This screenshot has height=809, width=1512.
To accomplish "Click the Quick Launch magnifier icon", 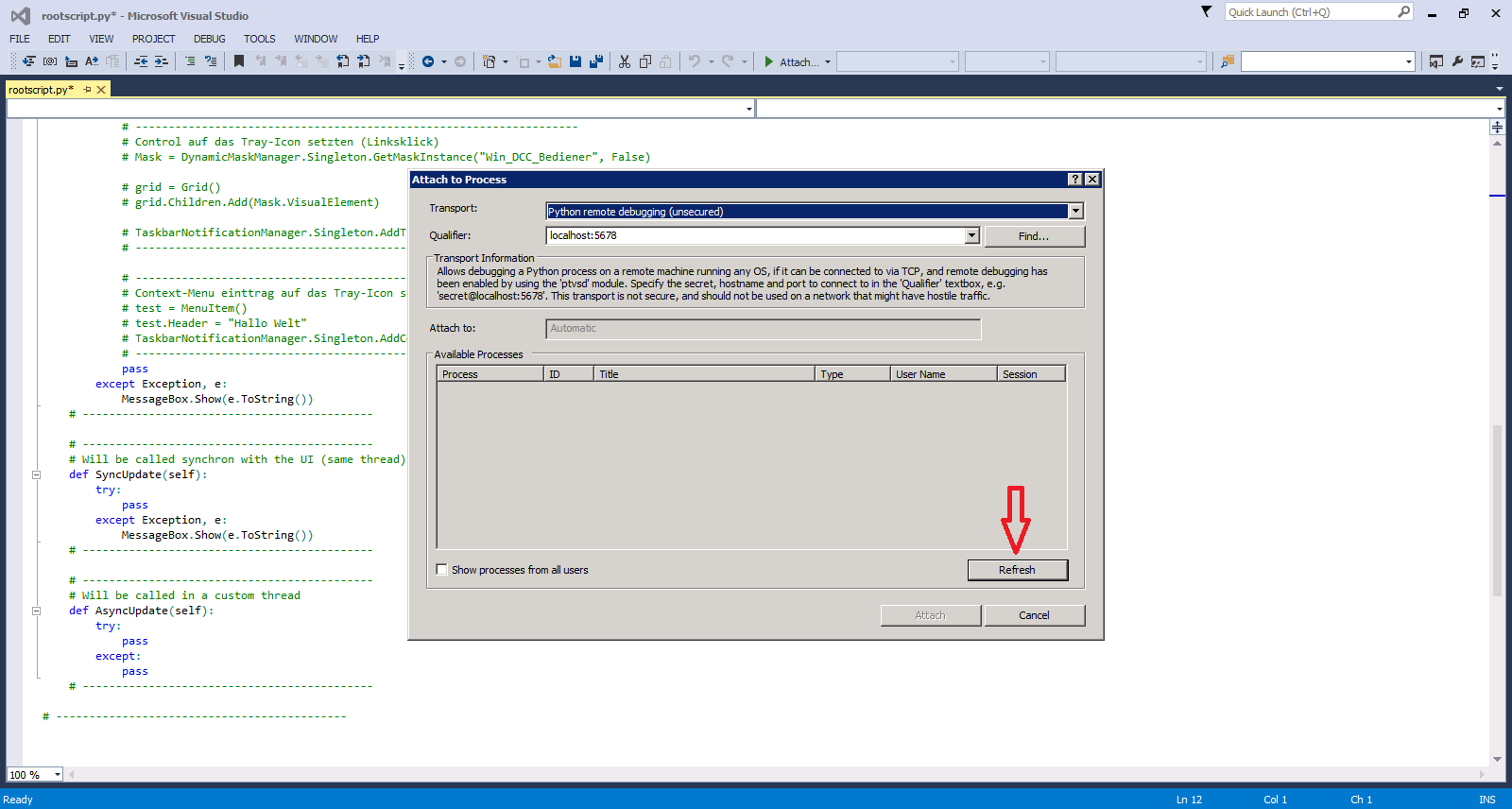I will (x=1404, y=12).
